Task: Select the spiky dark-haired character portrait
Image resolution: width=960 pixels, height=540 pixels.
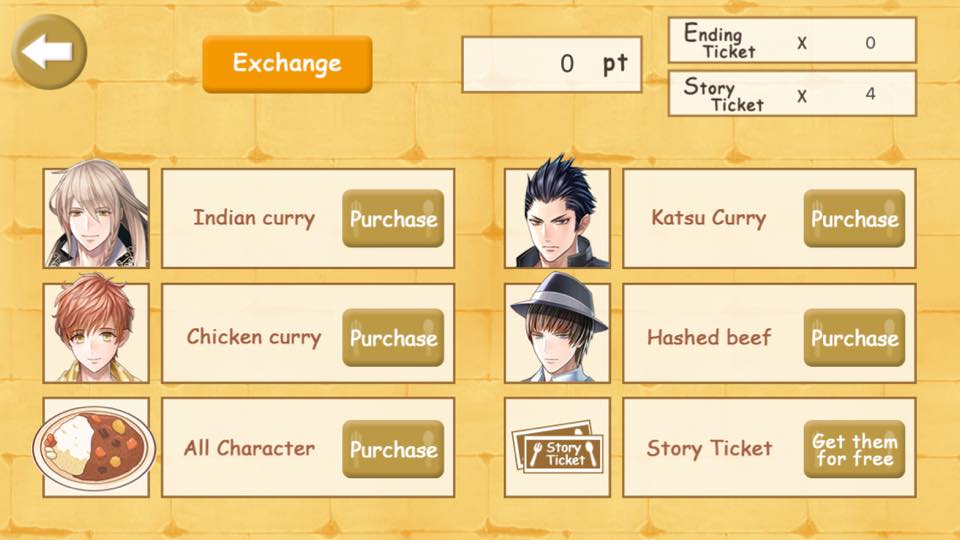Action: [557, 216]
